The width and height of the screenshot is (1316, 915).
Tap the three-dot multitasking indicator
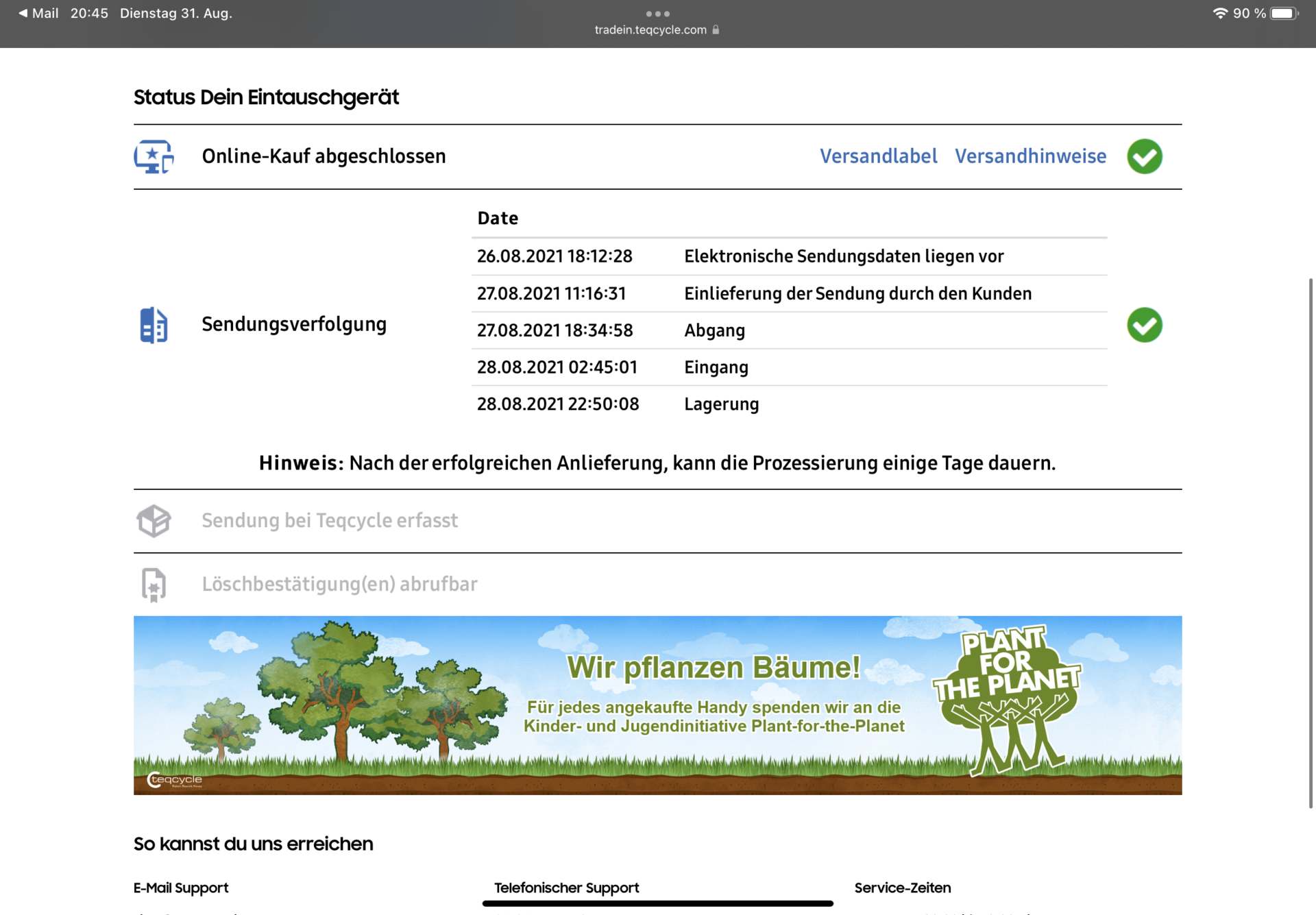tap(658, 14)
